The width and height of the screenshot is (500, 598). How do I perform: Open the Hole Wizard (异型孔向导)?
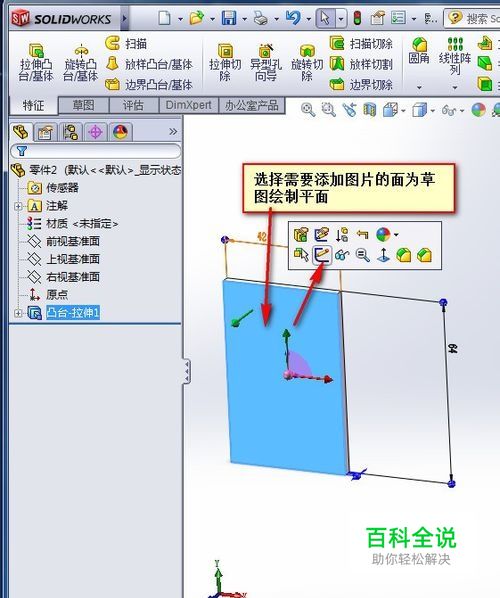(266, 62)
